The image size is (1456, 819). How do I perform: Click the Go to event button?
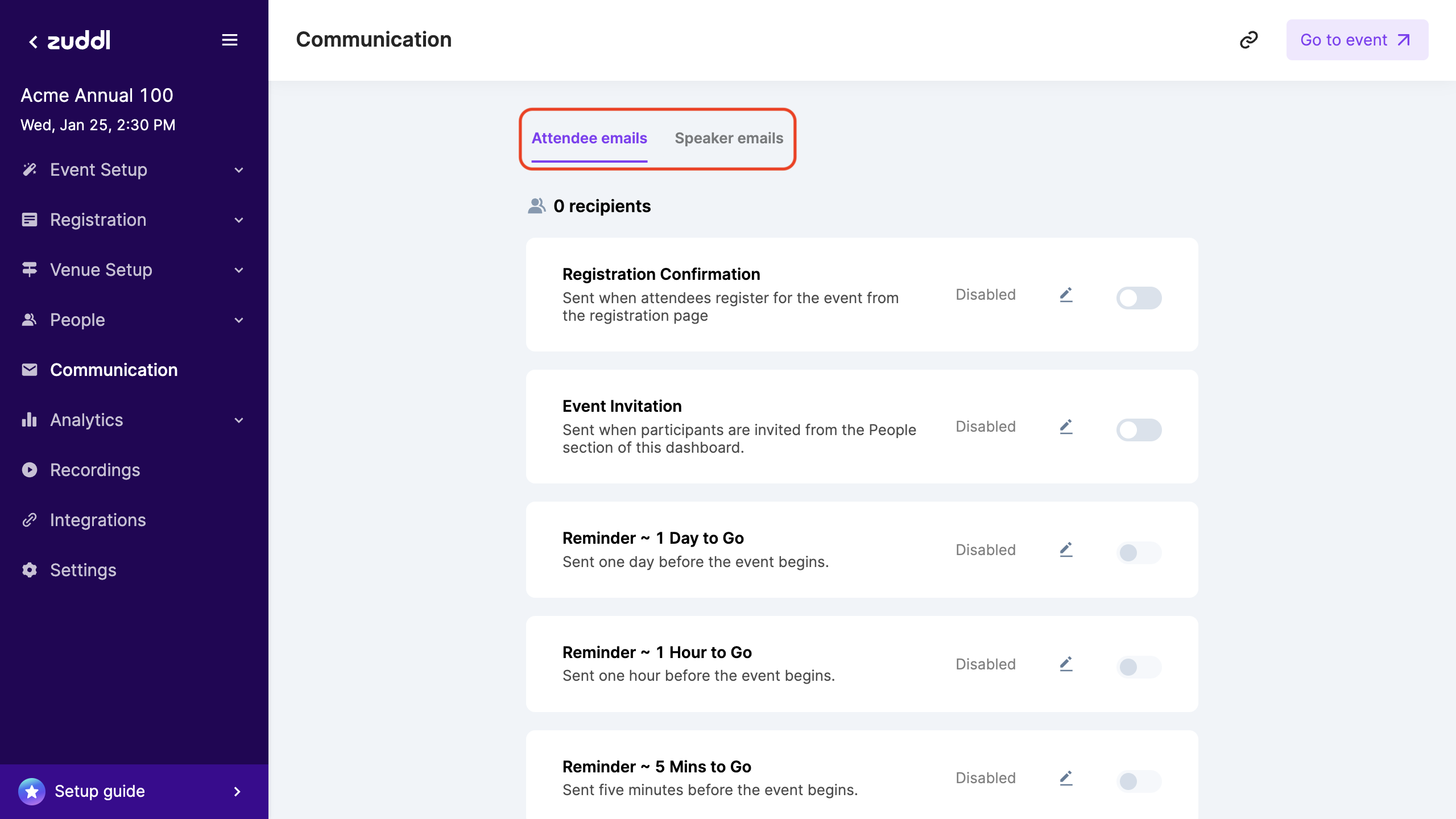(x=1357, y=39)
